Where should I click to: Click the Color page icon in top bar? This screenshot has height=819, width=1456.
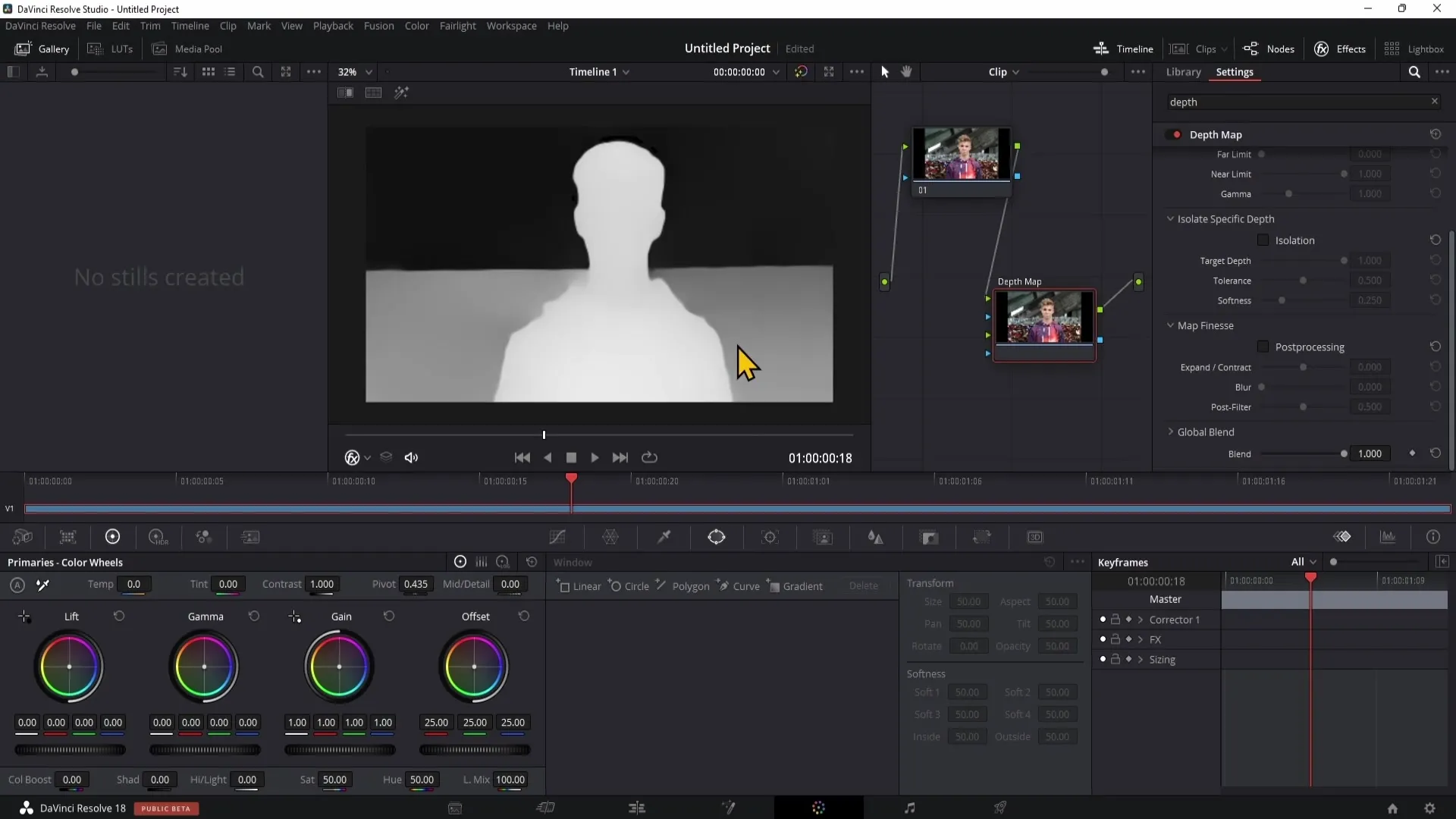pos(820,807)
